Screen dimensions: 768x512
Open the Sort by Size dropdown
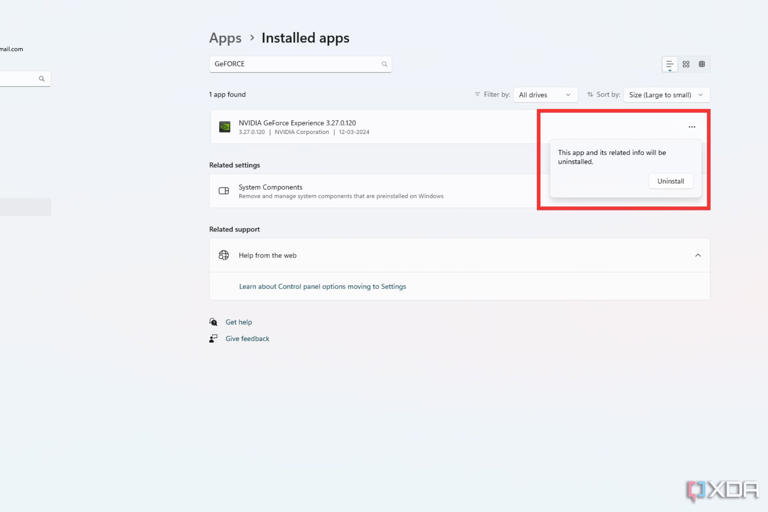(x=666, y=95)
